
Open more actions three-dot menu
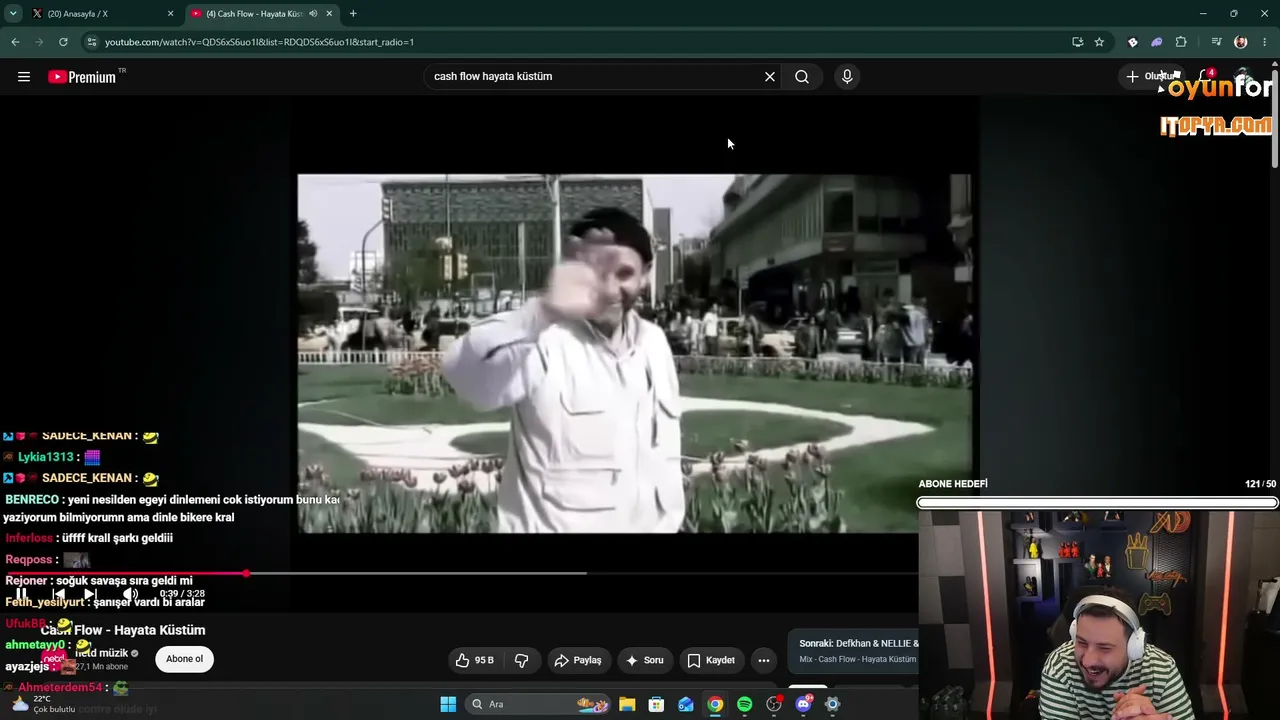764,660
